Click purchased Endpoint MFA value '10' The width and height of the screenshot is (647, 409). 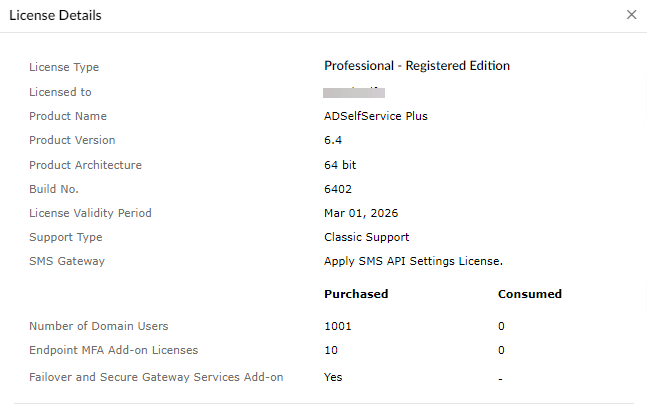(x=331, y=350)
